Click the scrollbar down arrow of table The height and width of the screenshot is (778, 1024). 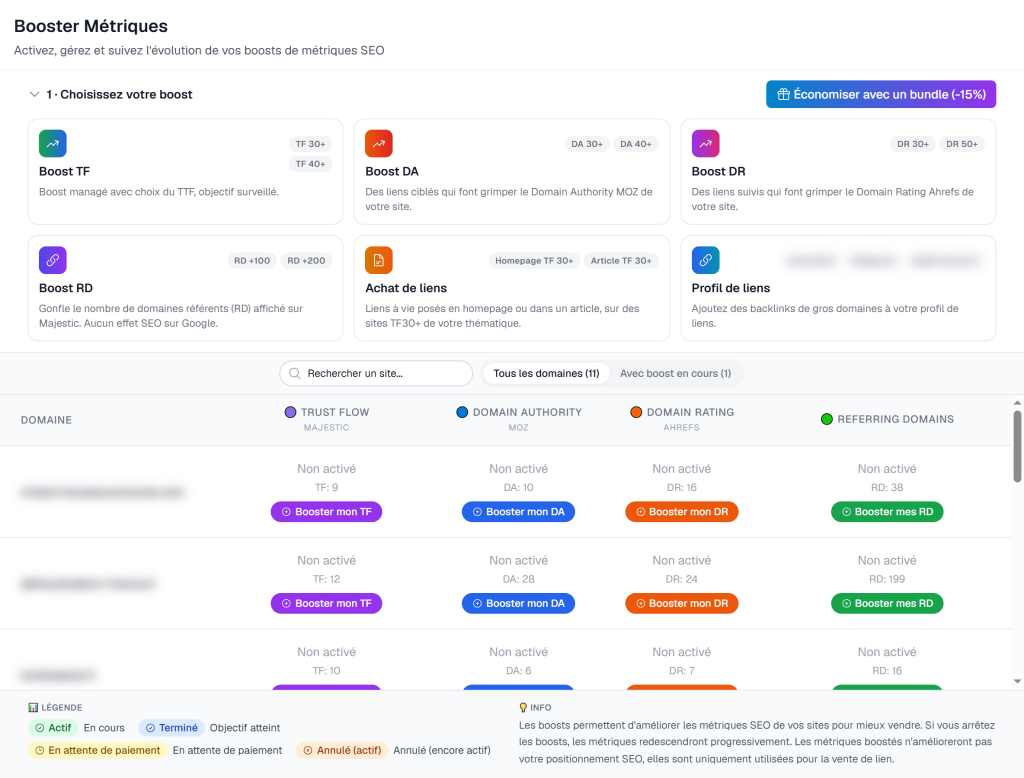click(x=1017, y=681)
